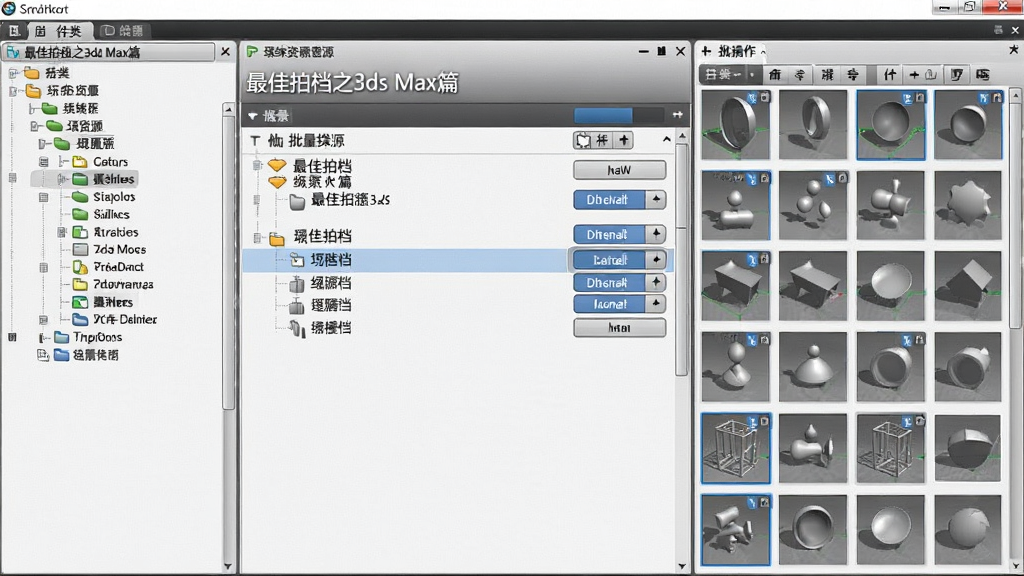
Task: Click the T icon beside 批量操源
Action: [x=255, y=140]
